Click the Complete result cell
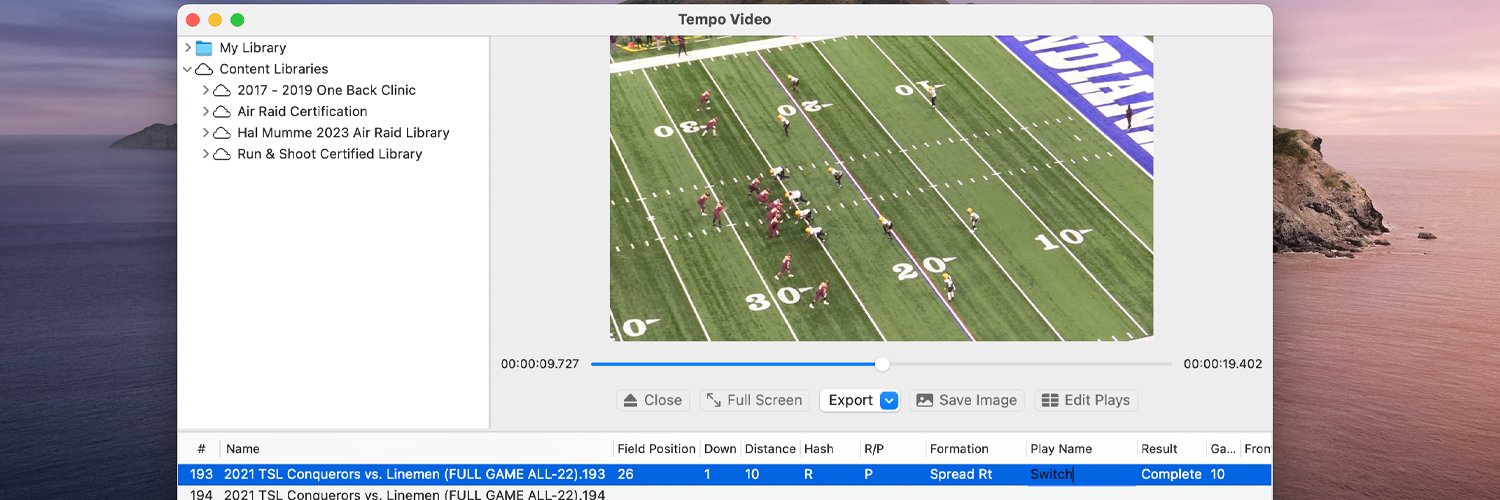This screenshot has height=500, width=1500. coord(1171,475)
